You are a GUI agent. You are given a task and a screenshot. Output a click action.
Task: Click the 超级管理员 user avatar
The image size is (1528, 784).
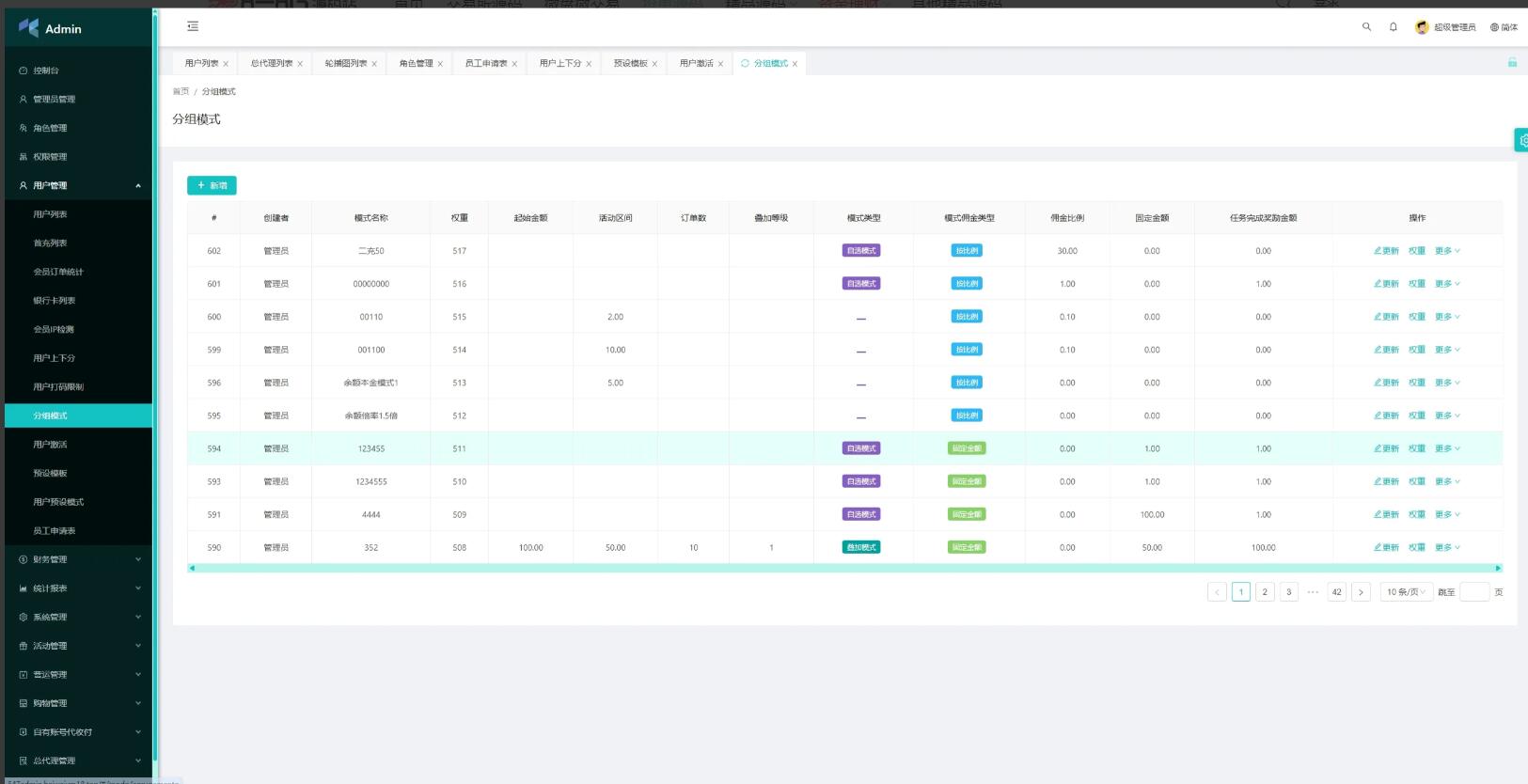click(x=1422, y=27)
